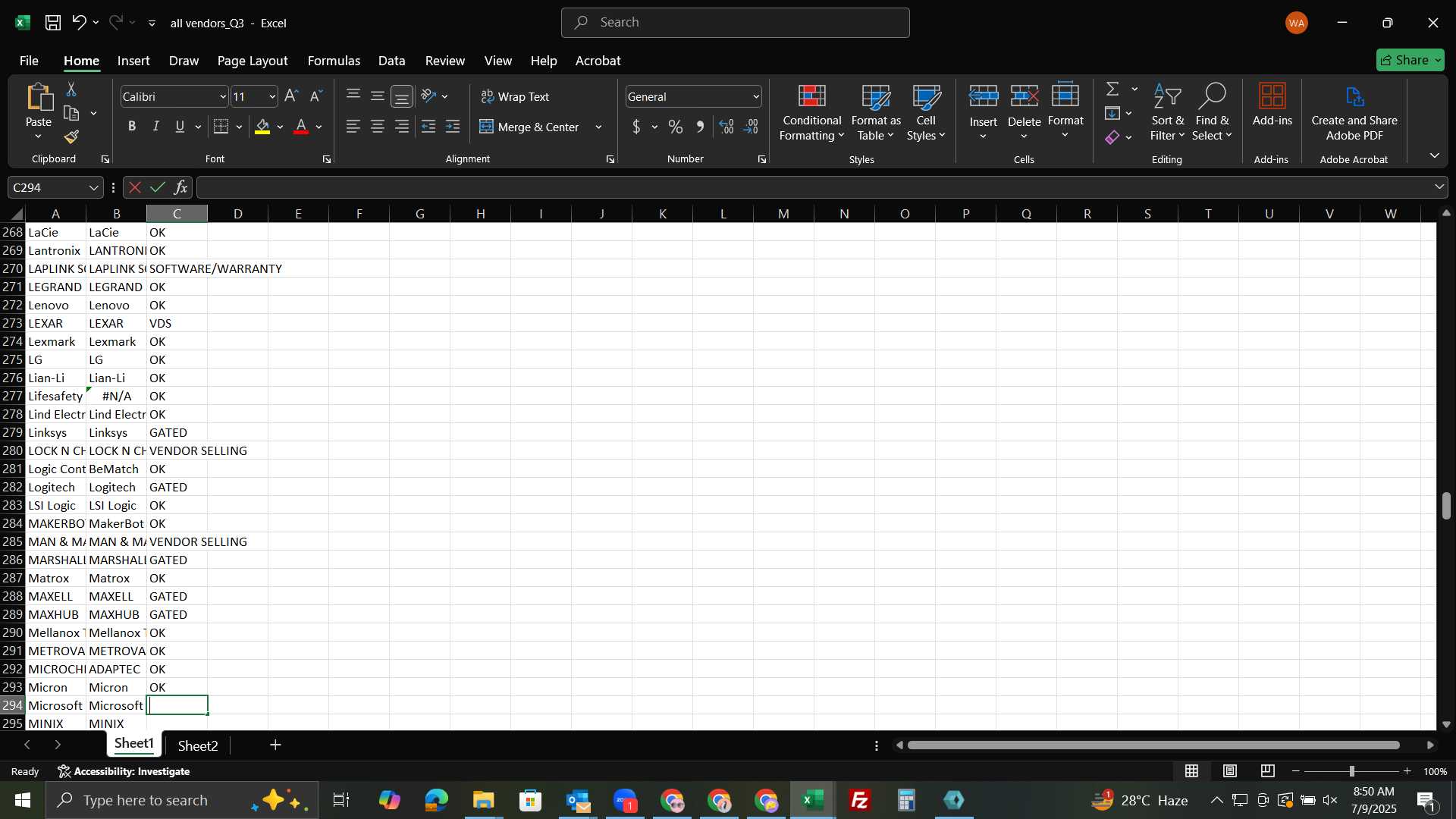Image resolution: width=1456 pixels, height=819 pixels.
Task: Cancel entry with red X icon
Action: tap(135, 187)
